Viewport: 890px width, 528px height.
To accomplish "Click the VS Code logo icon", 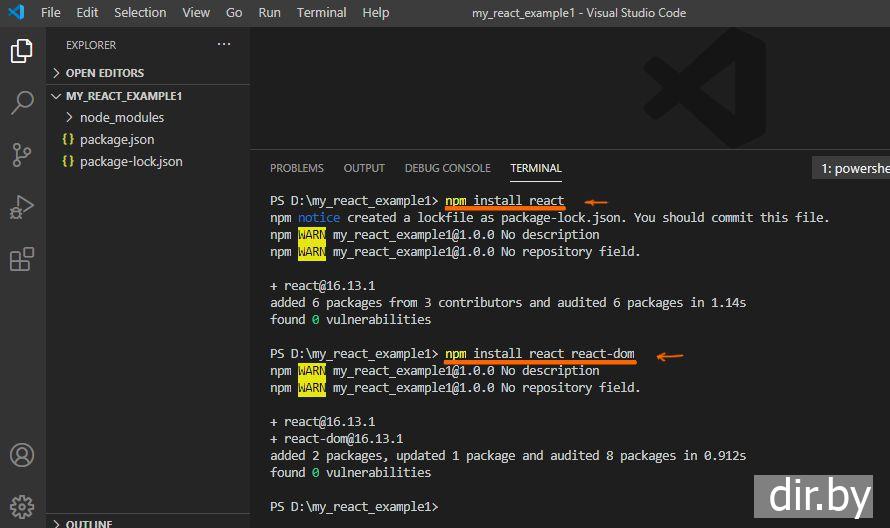I will (17, 13).
